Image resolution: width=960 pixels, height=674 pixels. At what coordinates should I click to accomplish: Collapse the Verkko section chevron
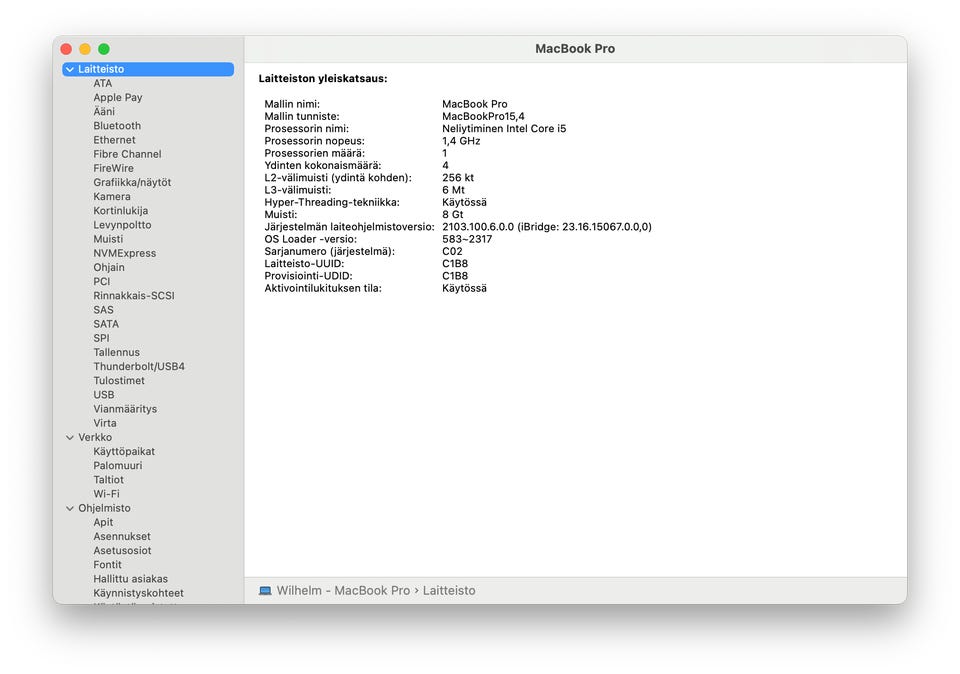pos(70,437)
